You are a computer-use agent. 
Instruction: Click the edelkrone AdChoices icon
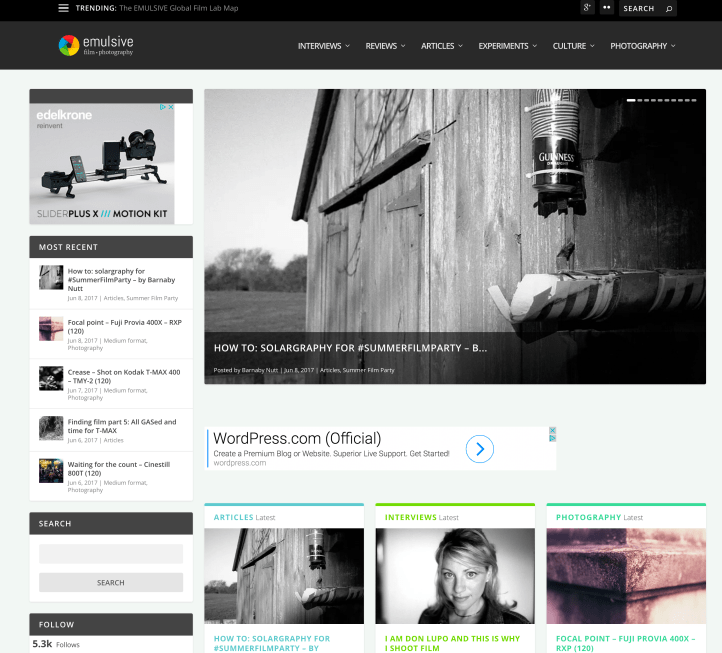coord(163,107)
